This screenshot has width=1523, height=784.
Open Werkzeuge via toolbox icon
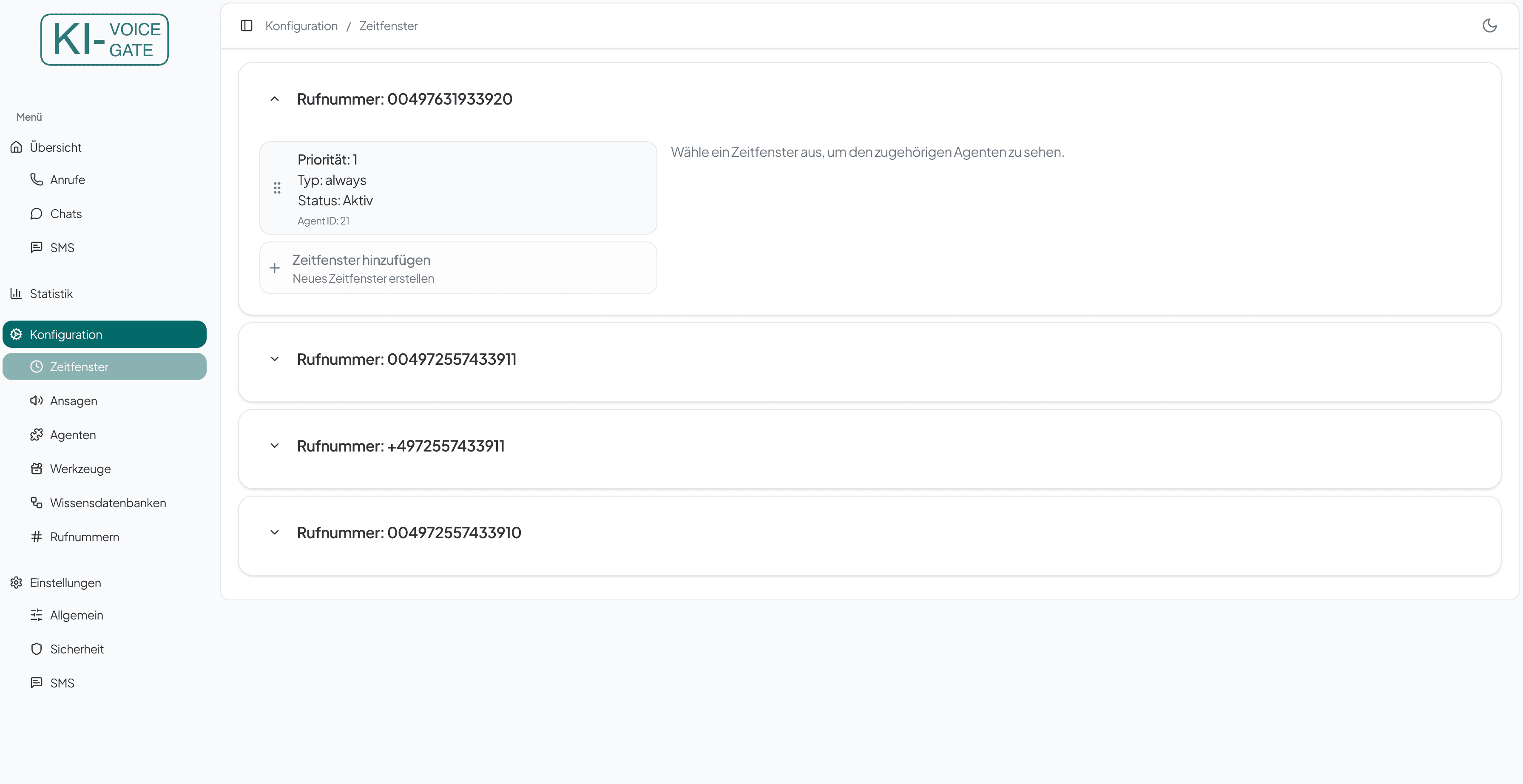tap(37, 468)
